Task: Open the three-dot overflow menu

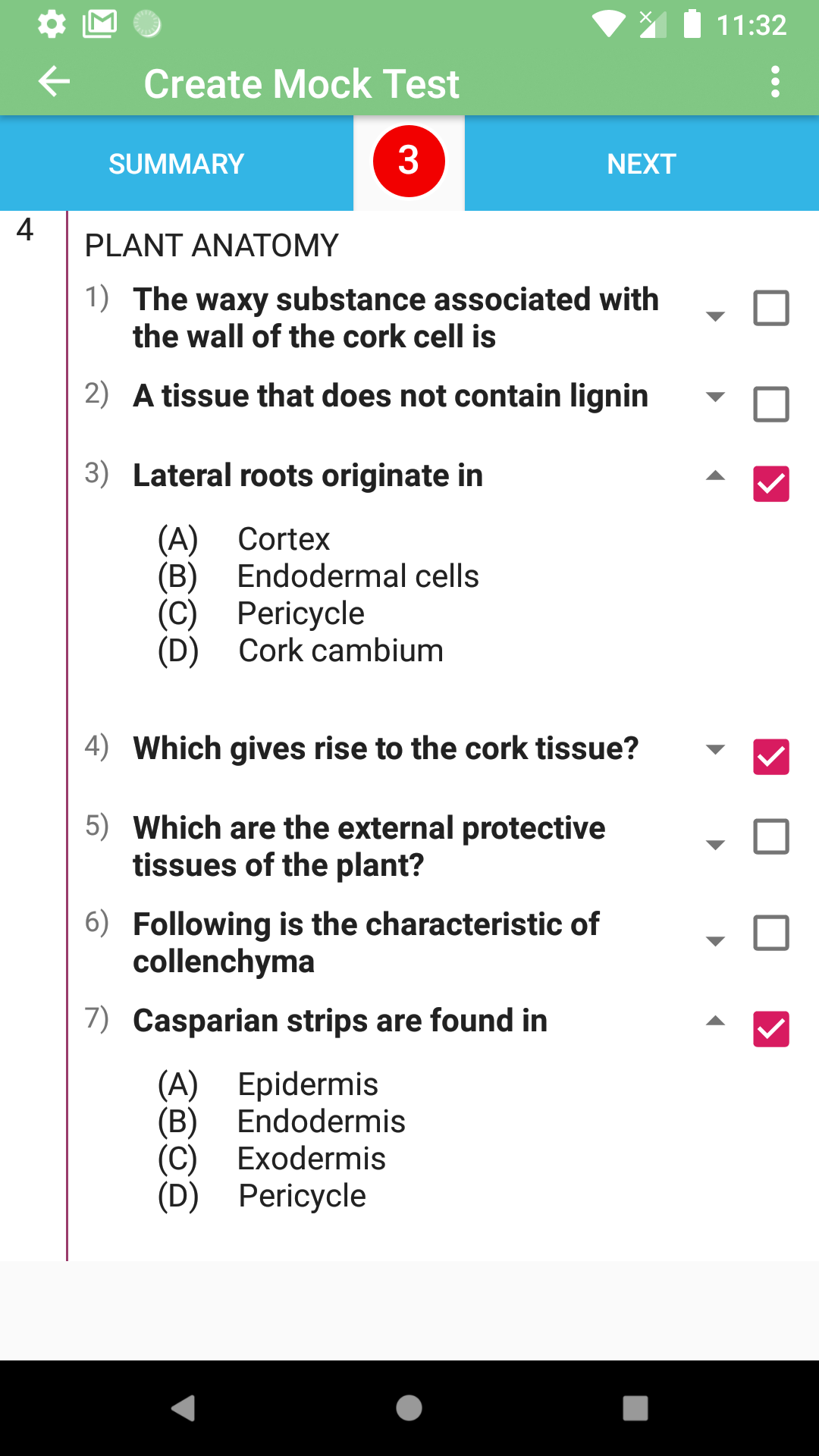Action: click(774, 82)
